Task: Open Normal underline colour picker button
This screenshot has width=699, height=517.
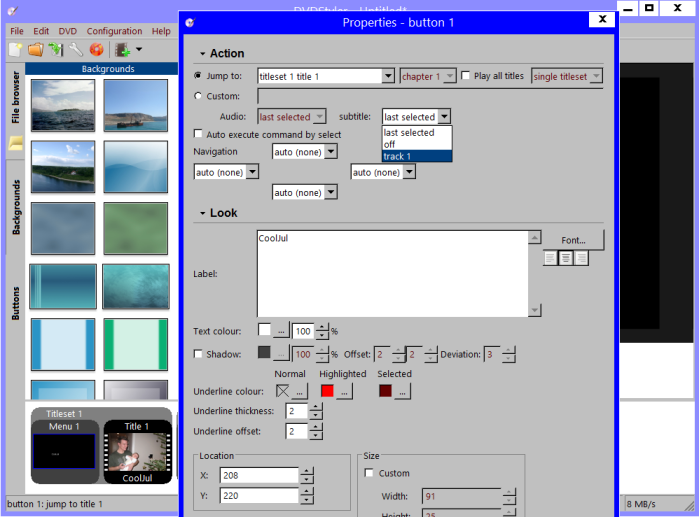Action: 300,392
